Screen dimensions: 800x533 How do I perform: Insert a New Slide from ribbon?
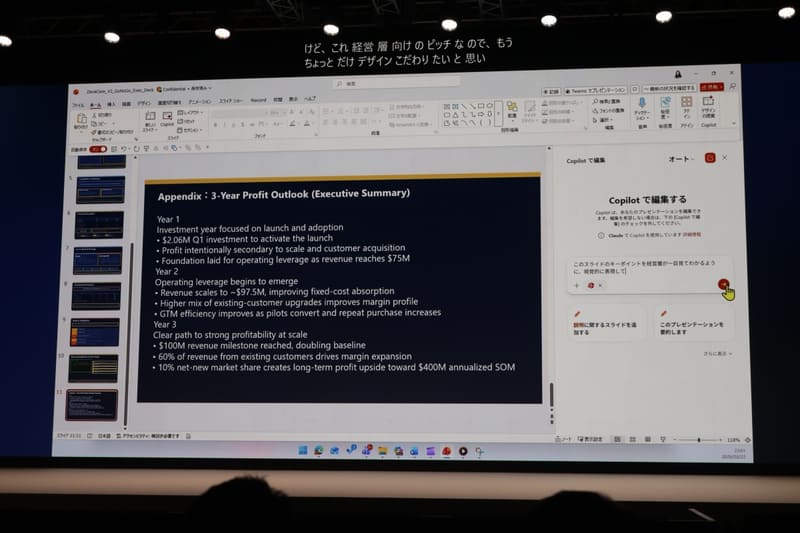pos(150,121)
